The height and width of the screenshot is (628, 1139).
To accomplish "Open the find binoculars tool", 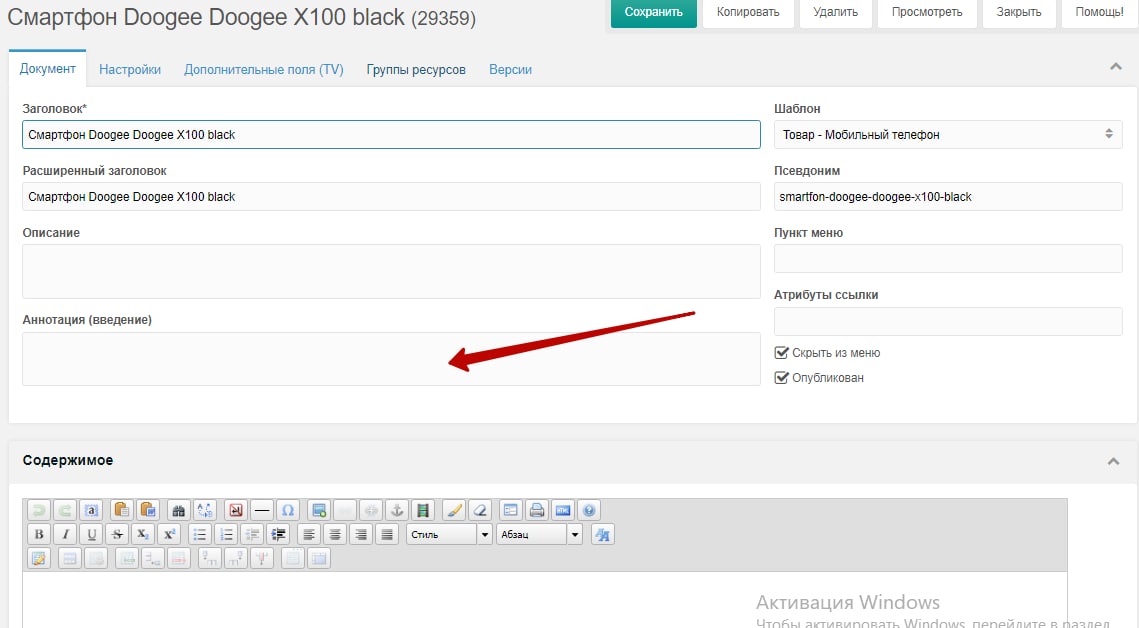I will point(178,510).
